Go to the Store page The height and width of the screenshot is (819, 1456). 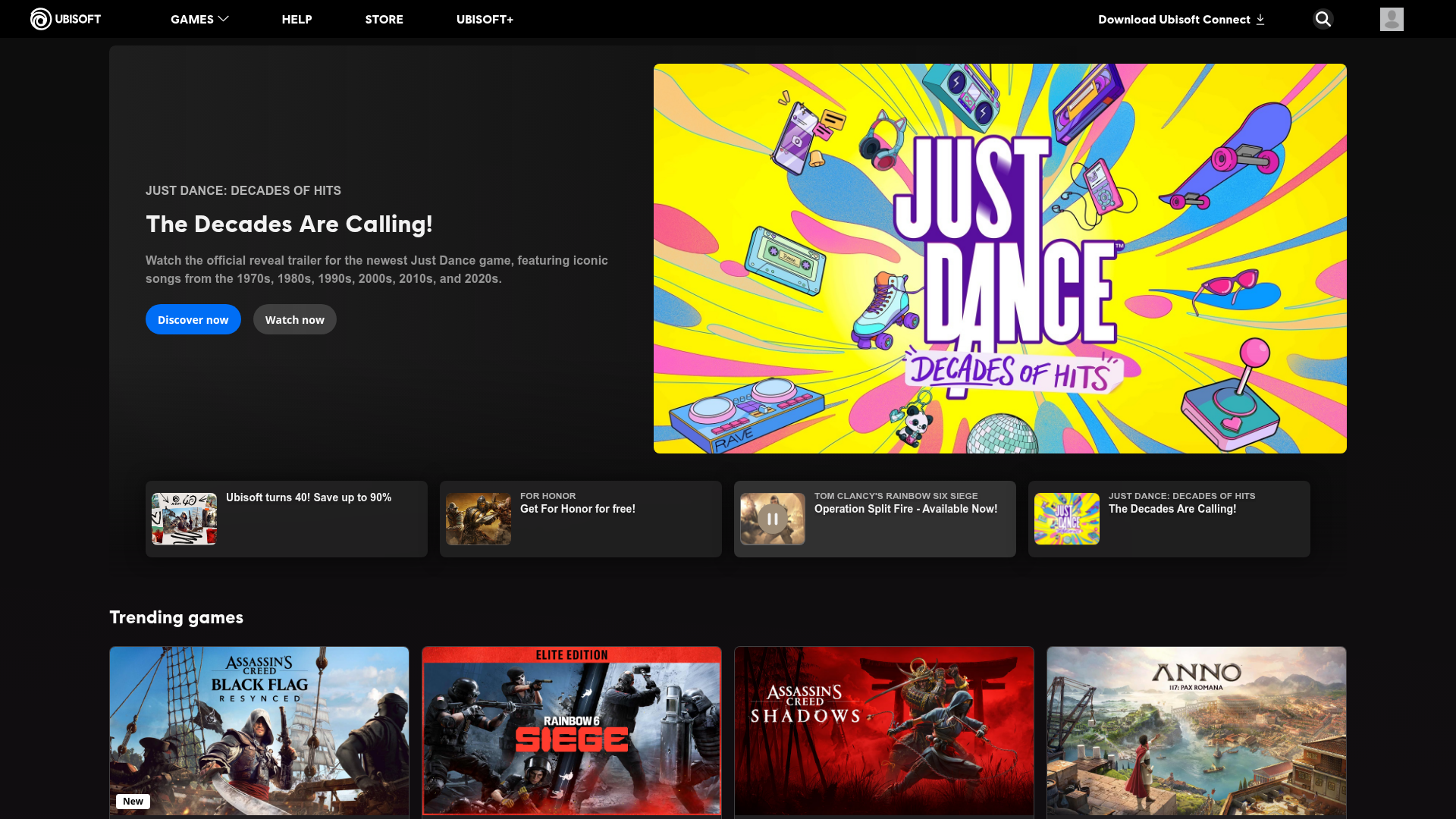(384, 19)
